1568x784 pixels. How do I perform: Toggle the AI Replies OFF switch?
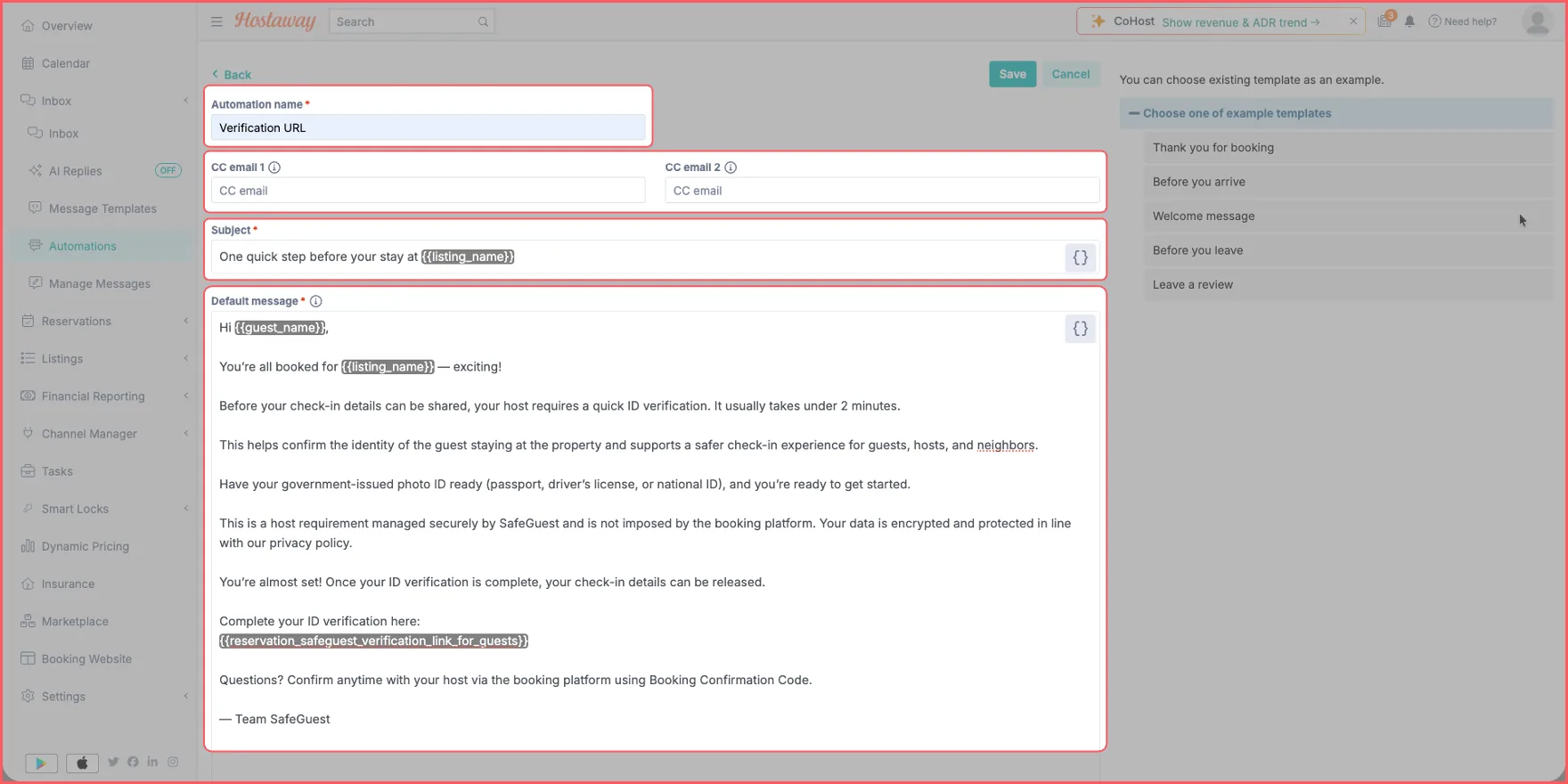[168, 170]
